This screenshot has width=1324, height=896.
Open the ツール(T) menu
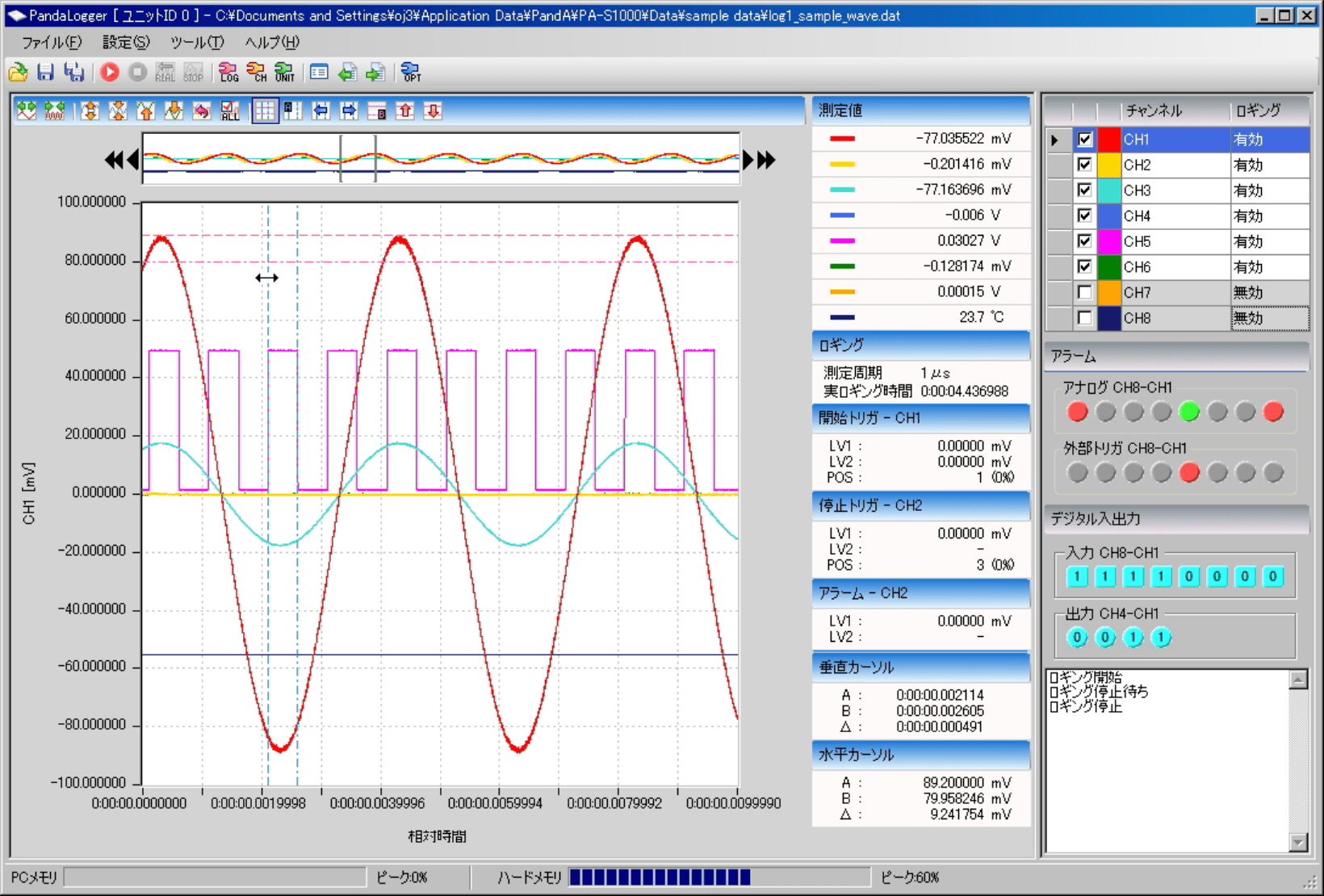197,42
